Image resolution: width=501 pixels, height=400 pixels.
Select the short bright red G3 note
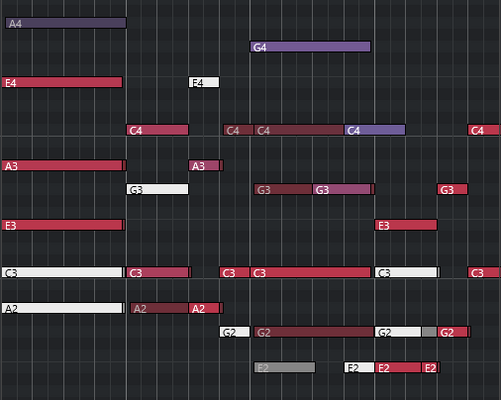click(452, 189)
